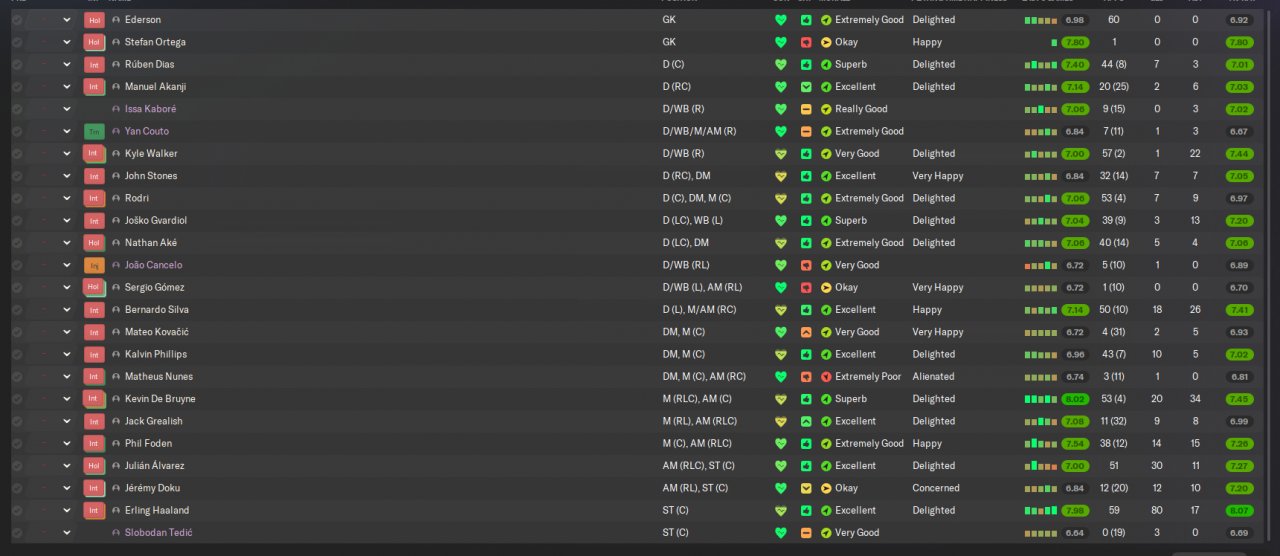1280x556 pixels.
Task: Click Manuel Akanji's 20 (25) appearances value
Action: point(1114,87)
